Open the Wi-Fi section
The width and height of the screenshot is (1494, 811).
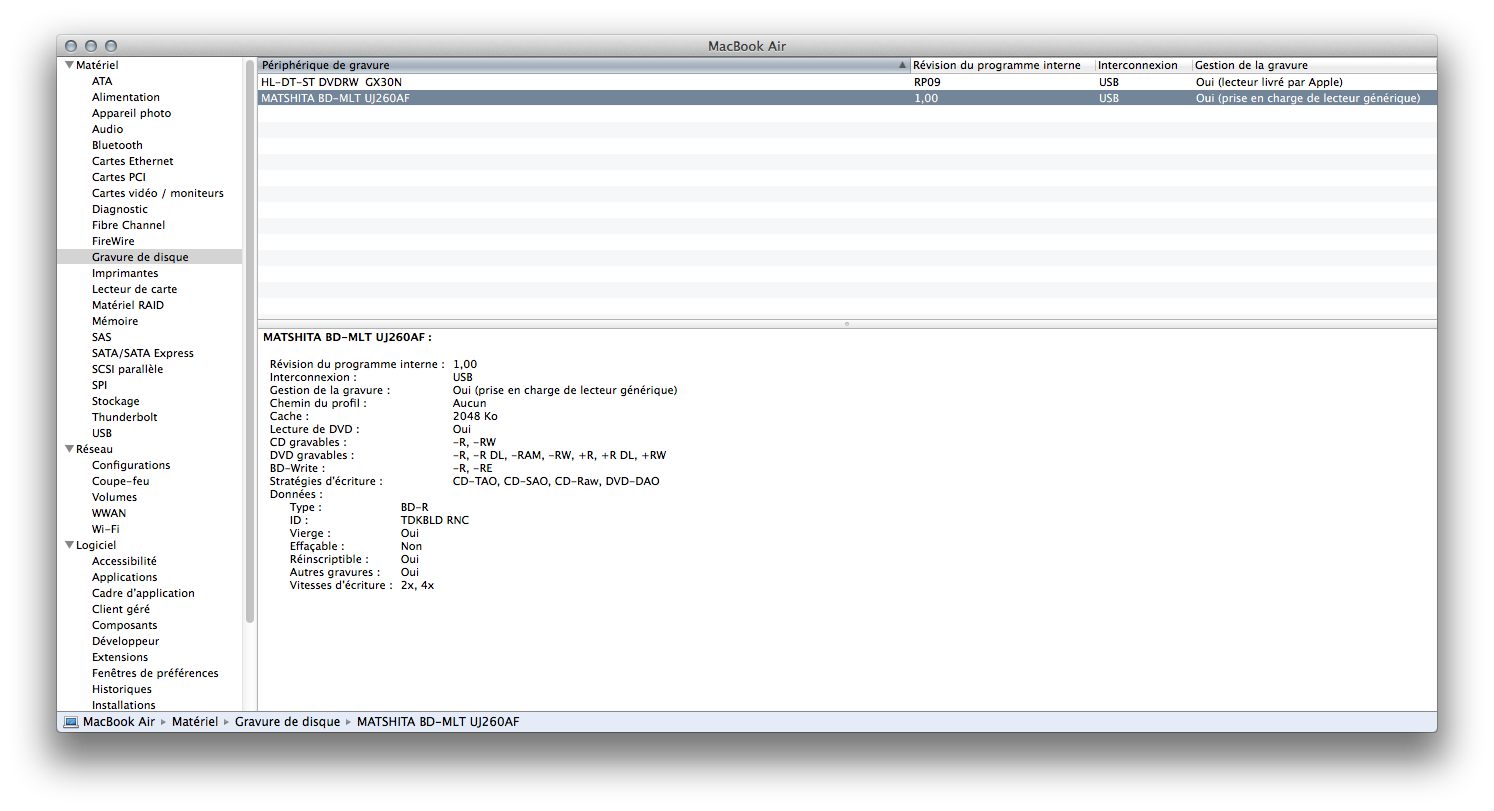coord(106,529)
